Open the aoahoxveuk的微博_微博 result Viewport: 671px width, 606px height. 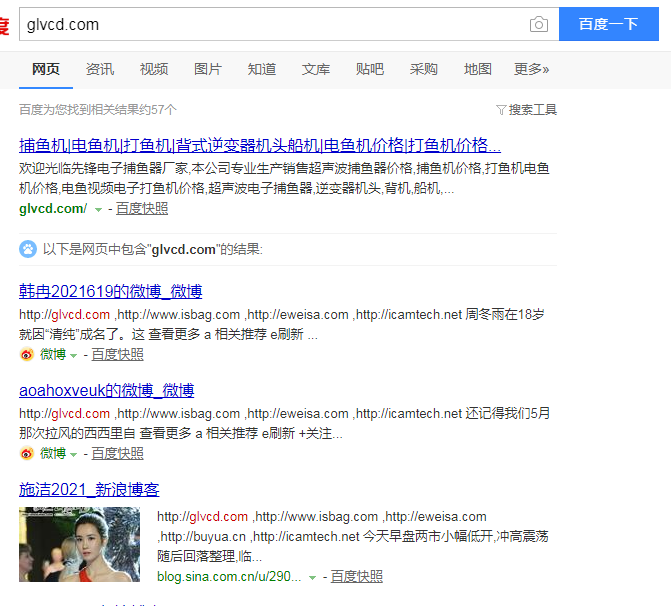tap(107, 390)
